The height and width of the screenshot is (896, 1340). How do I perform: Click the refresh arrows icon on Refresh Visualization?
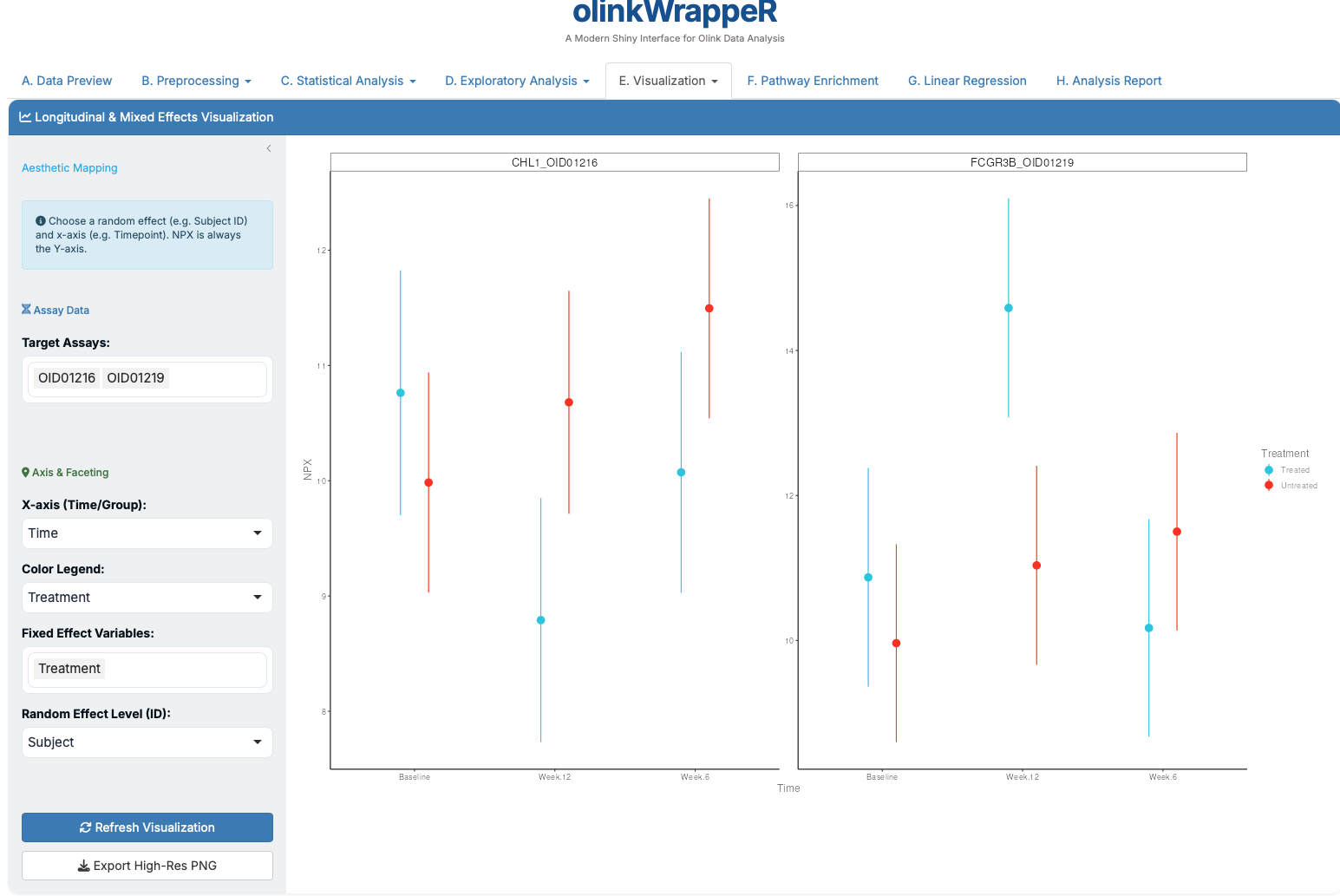[85, 827]
